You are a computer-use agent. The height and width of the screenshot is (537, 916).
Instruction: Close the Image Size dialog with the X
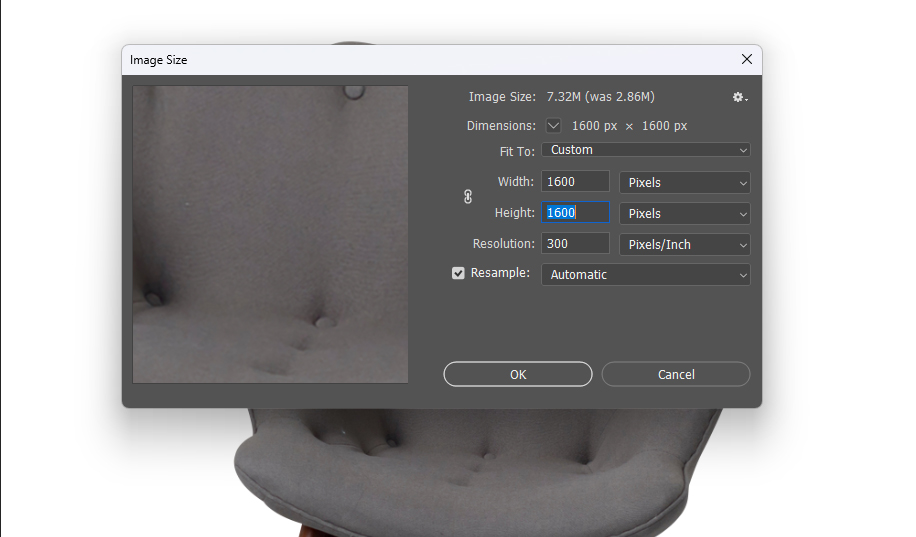746,60
